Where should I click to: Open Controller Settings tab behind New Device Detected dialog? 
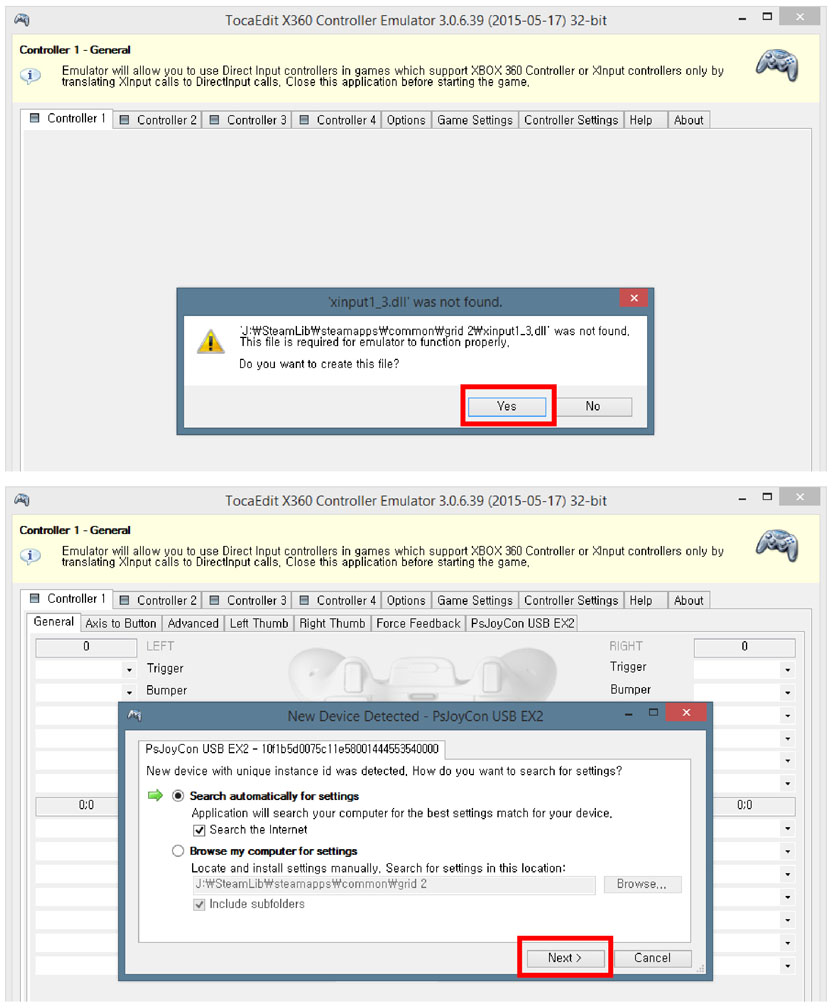[x=571, y=600]
